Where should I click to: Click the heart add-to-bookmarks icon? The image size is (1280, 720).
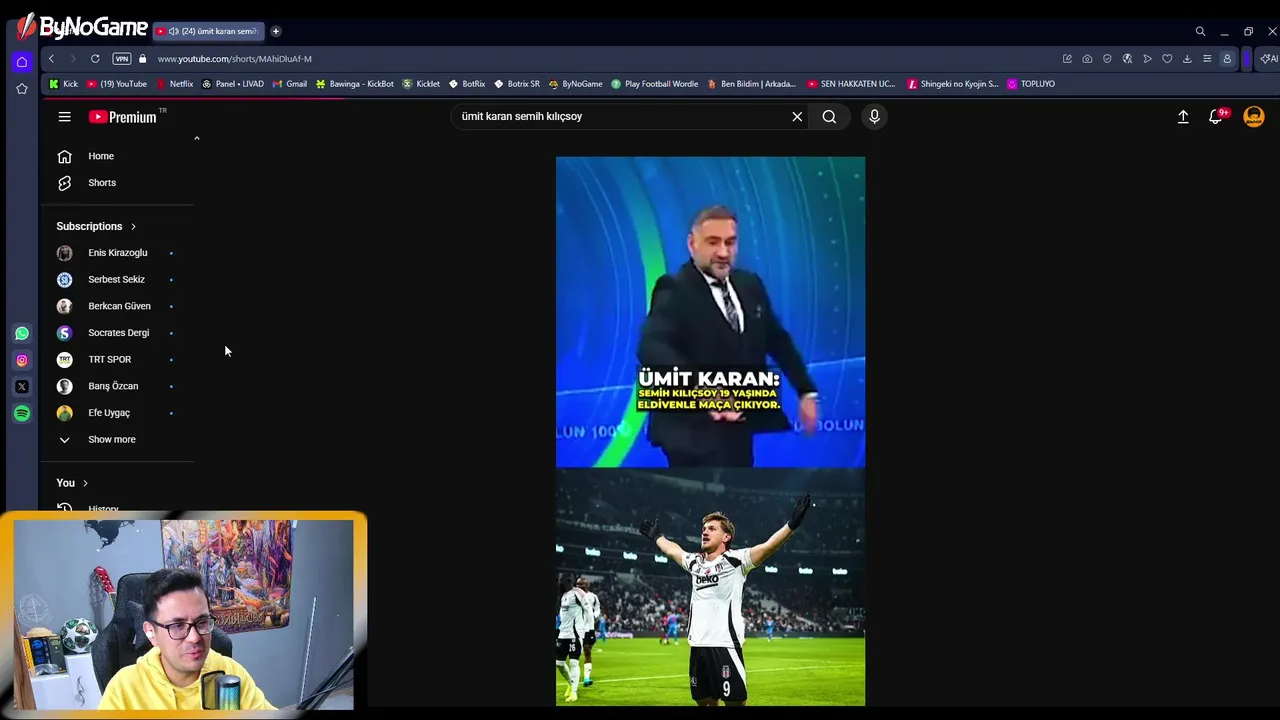click(x=1167, y=59)
